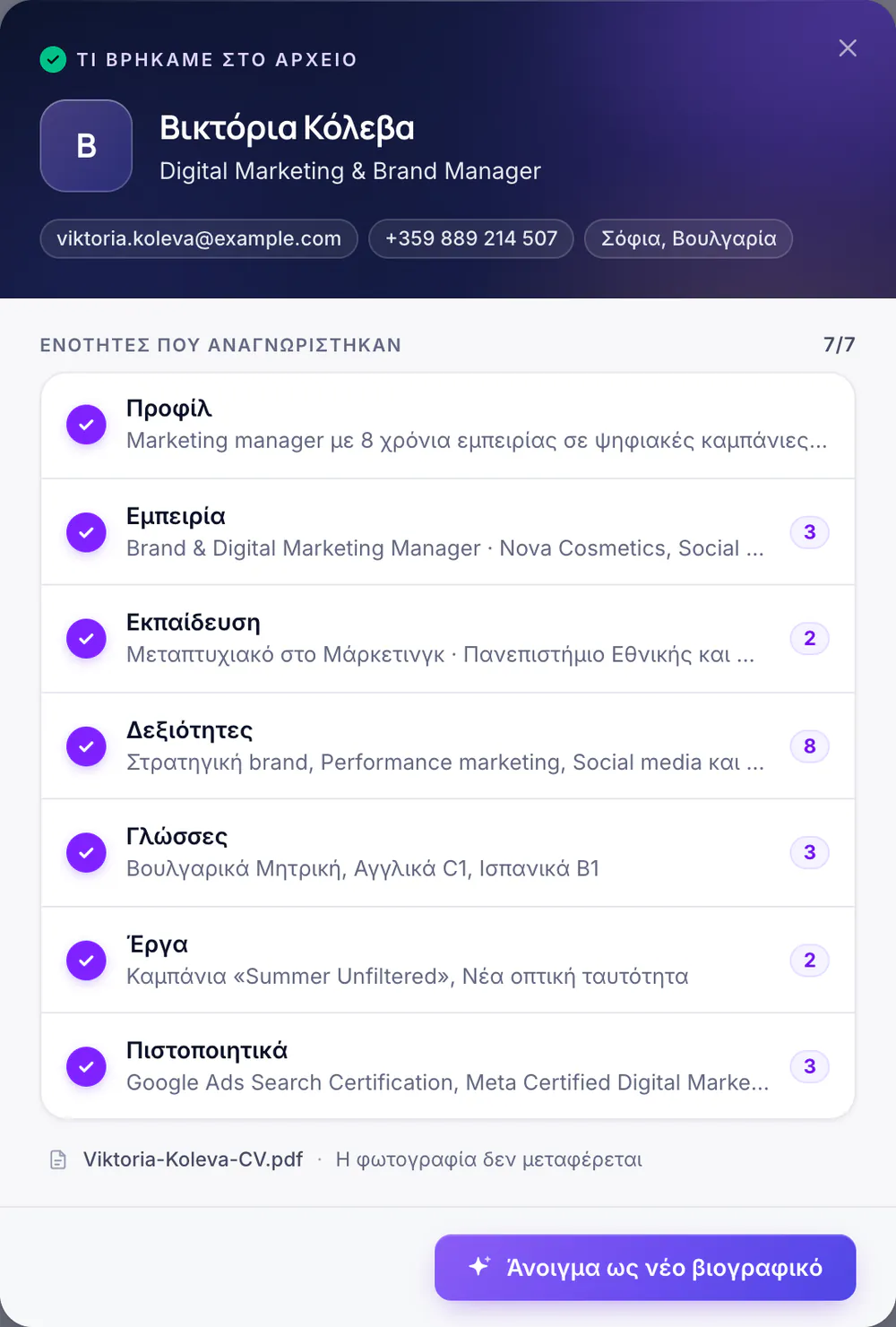The width and height of the screenshot is (896, 1327).
Task: Click the email chip viktoria.koleva@example.com
Action: pyautogui.click(x=199, y=238)
